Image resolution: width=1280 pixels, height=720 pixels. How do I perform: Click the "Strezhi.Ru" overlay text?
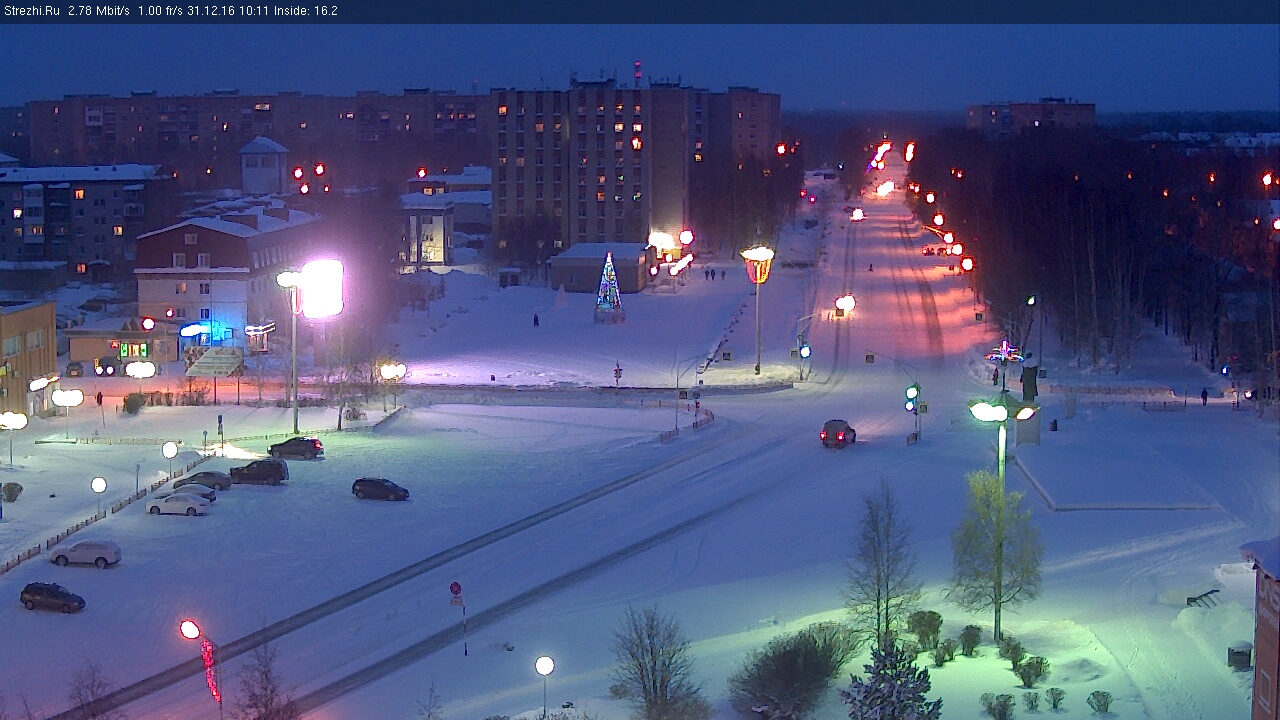(x=31, y=11)
